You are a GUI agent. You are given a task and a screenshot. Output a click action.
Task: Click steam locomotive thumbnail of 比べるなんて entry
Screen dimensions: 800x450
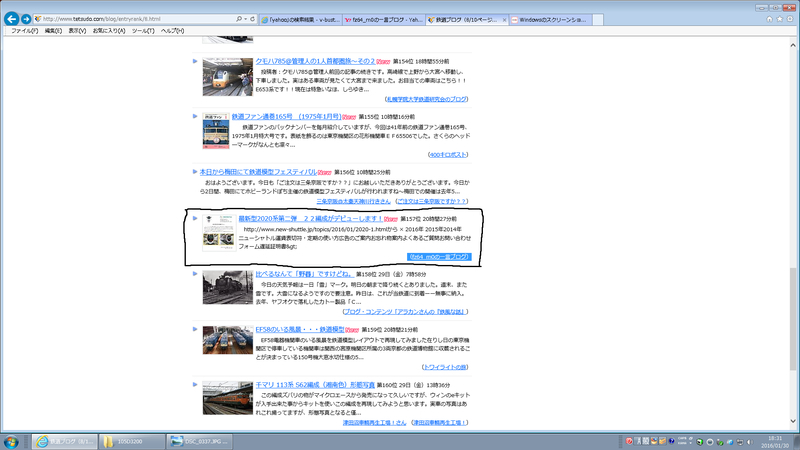coord(228,288)
